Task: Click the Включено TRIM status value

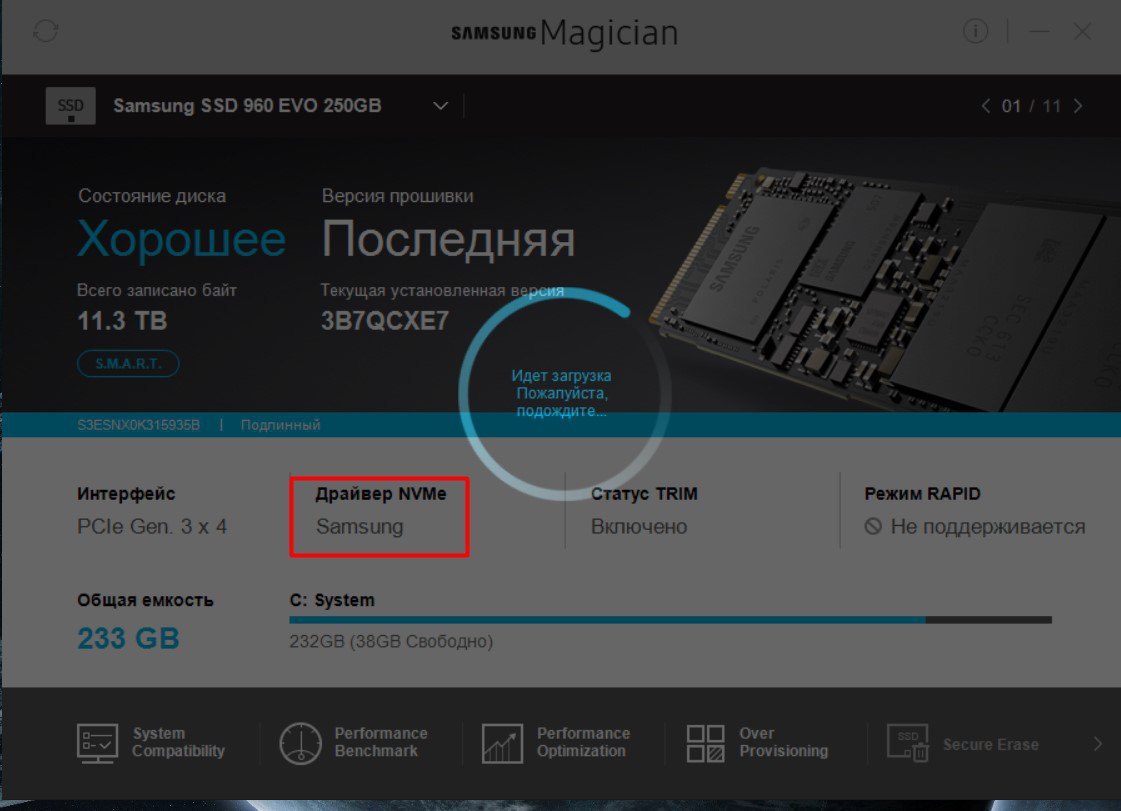Action: (x=638, y=526)
